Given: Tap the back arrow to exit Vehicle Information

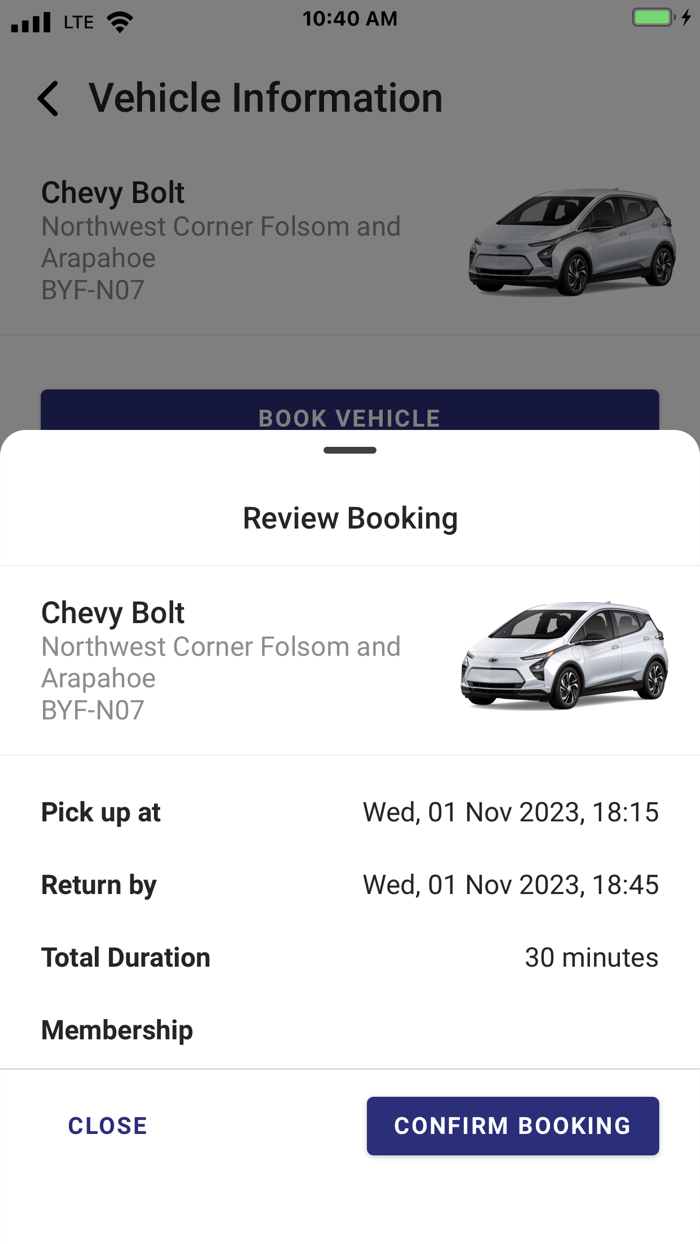Looking at the screenshot, I should coord(47,98).
